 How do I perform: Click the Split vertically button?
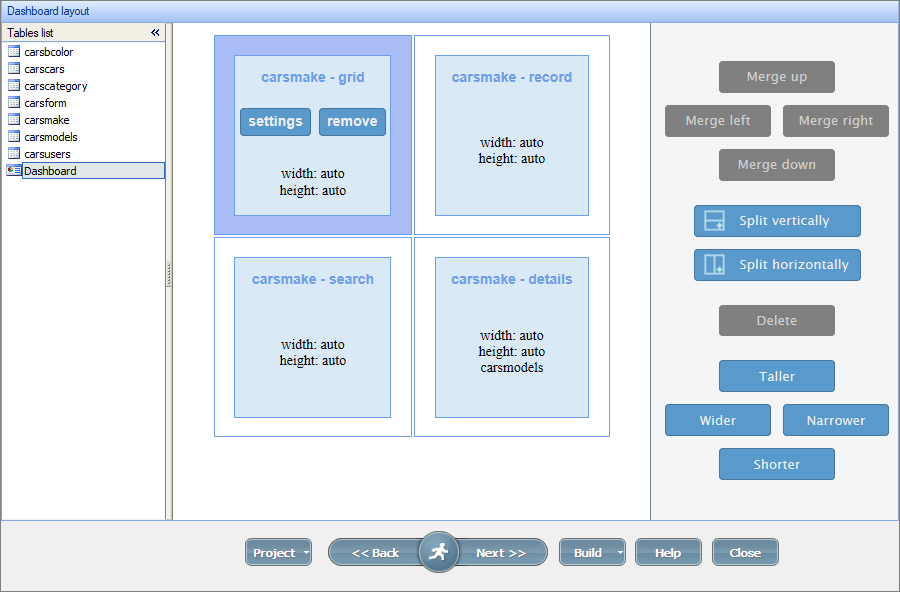(777, 221)
